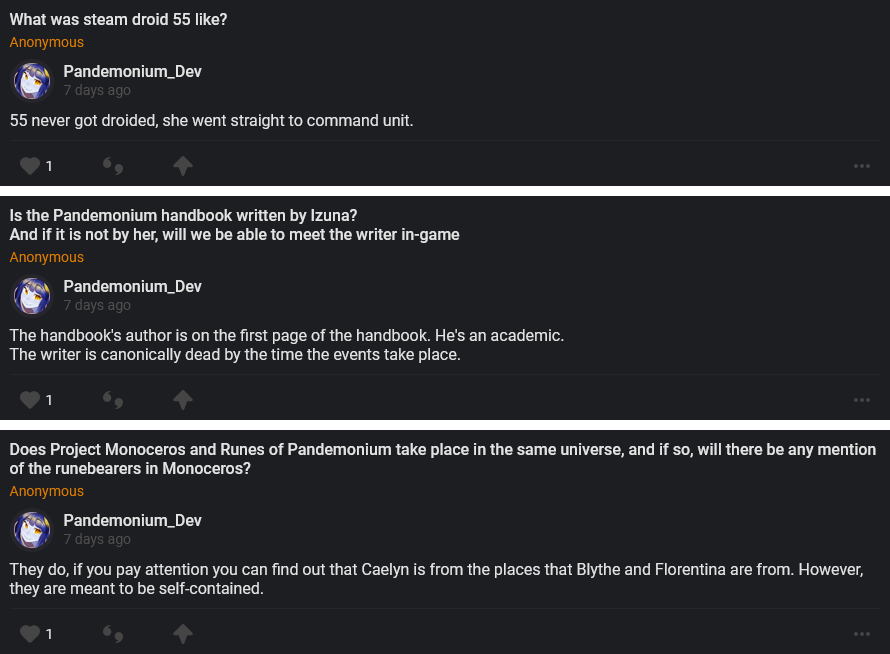Viewport: 890px width, 654px height.
Task: Like the Pandemonium handbook answer
Action: 31,400
